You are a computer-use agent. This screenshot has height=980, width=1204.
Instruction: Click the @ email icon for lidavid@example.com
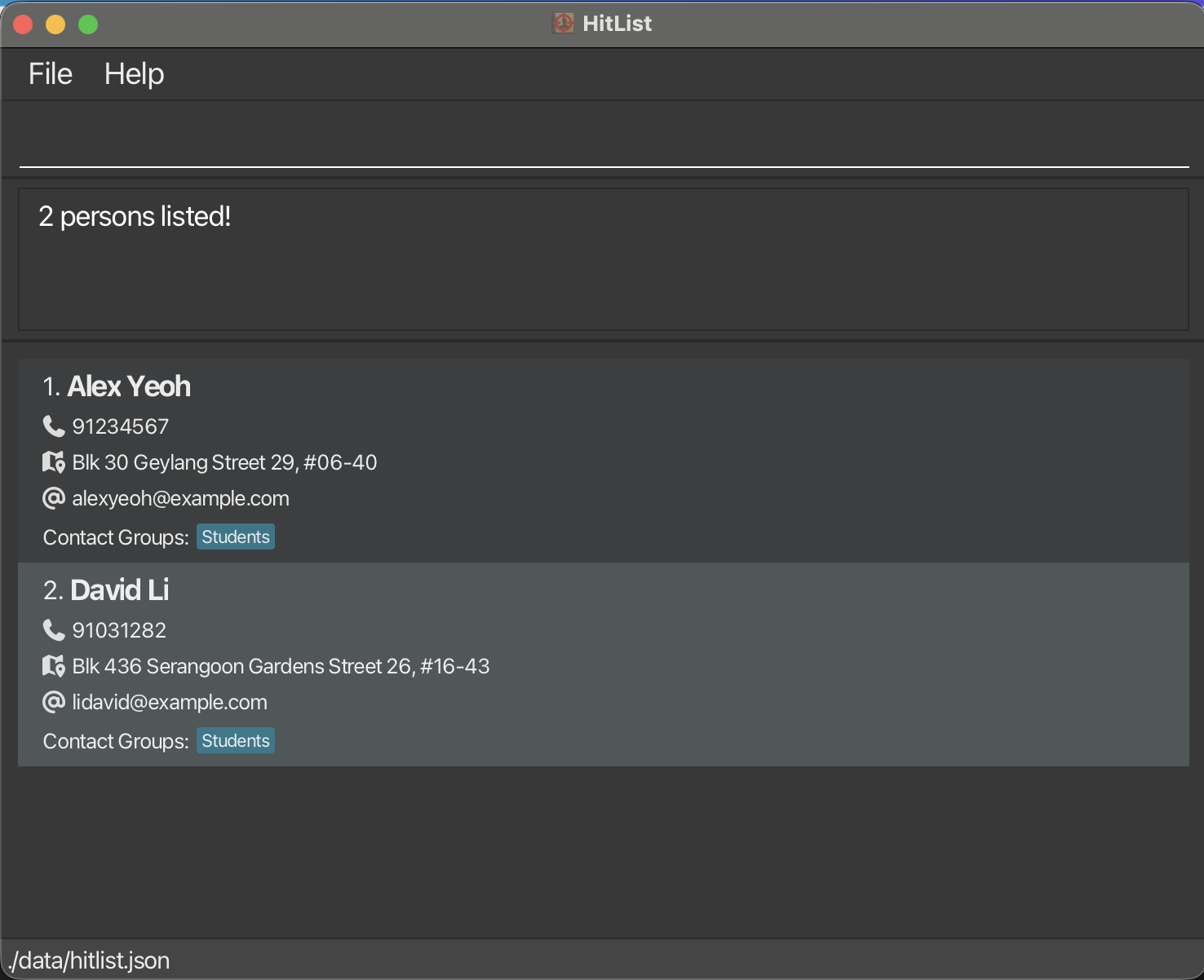click(x=54, y=702)
